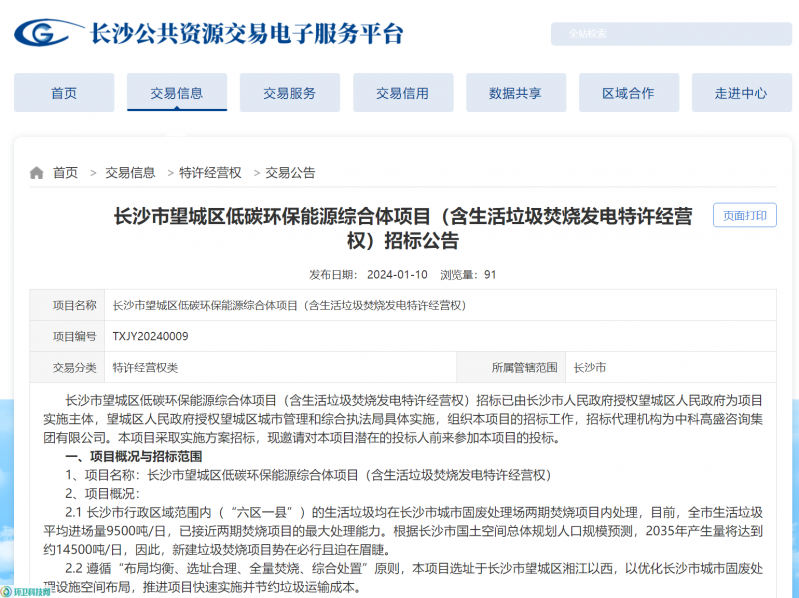Click the home icon in the breadcrumb
The image size is (799, 598).
(x=37, y=173)
